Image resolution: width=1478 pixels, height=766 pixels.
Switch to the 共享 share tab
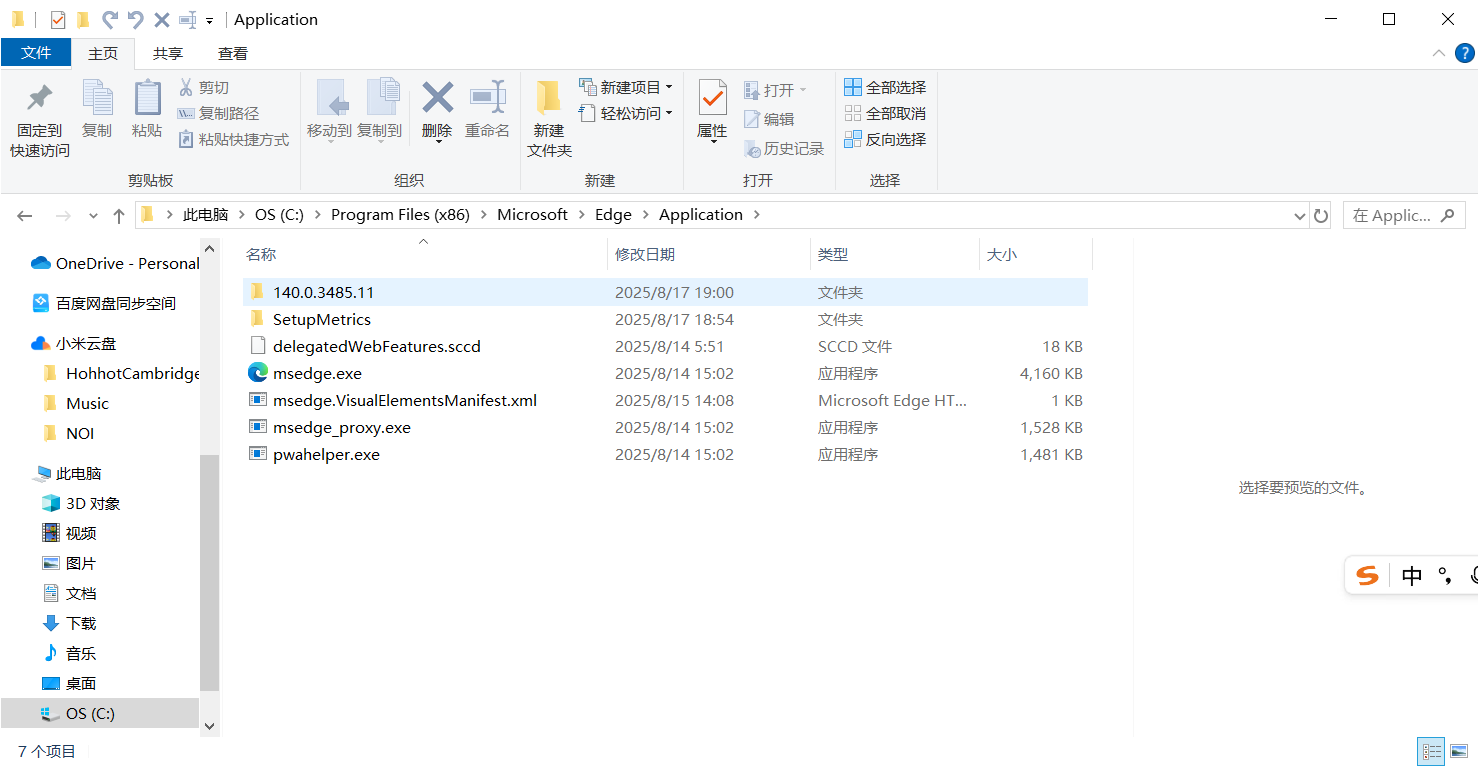click(x=168, y=54)
